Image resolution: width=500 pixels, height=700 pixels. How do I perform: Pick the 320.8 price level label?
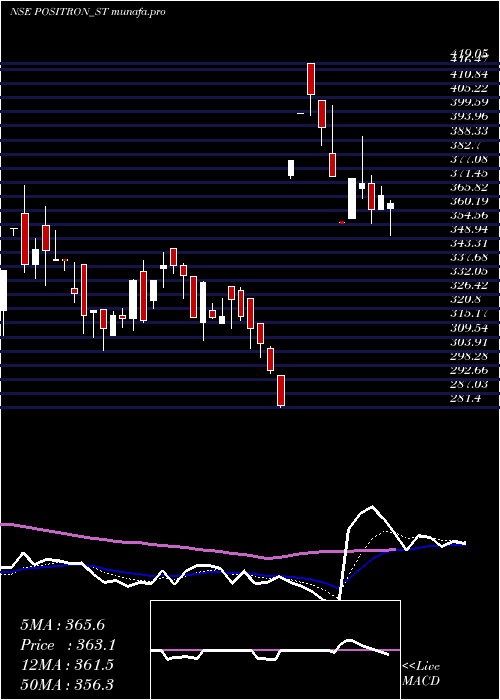[x=466, y=300]
